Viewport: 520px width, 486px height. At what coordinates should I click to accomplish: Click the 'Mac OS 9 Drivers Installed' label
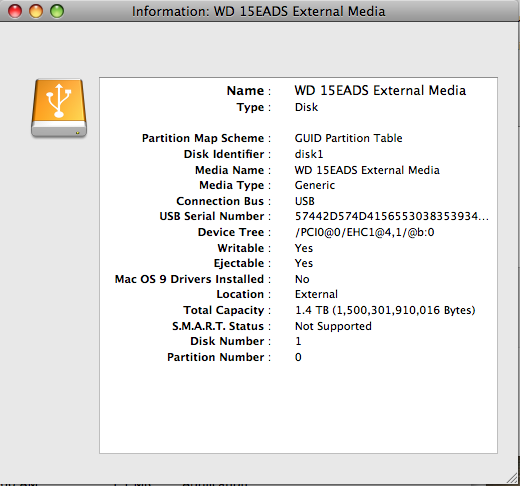189,279
